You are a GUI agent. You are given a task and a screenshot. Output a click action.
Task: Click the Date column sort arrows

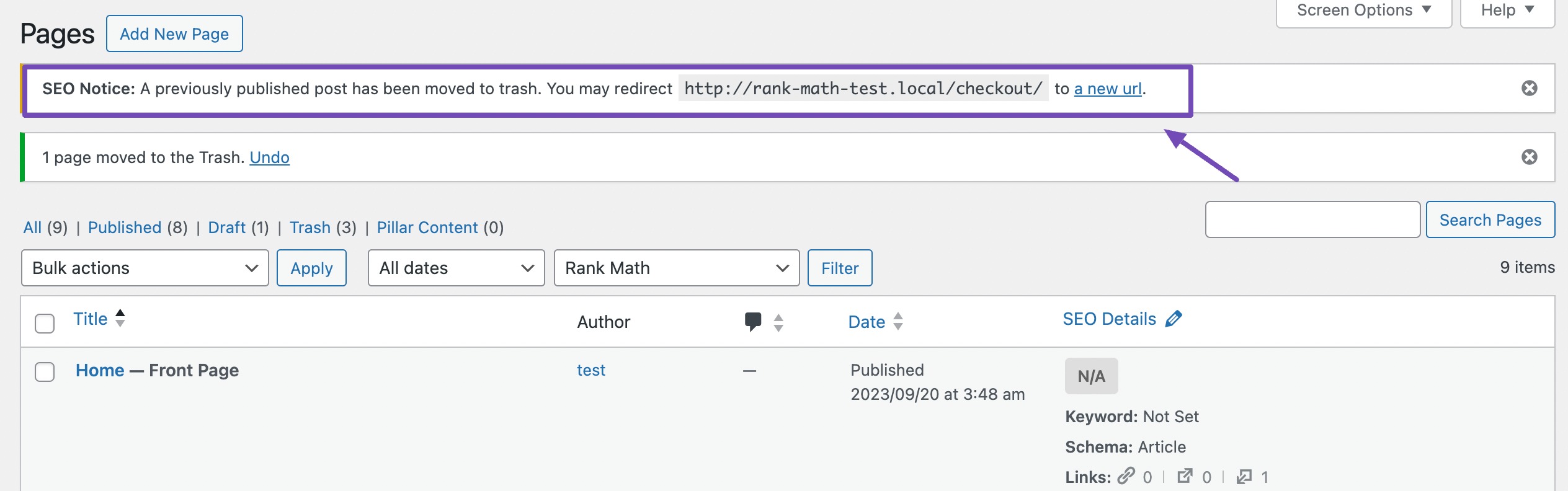pyautogui.click(x=898, y=321)
